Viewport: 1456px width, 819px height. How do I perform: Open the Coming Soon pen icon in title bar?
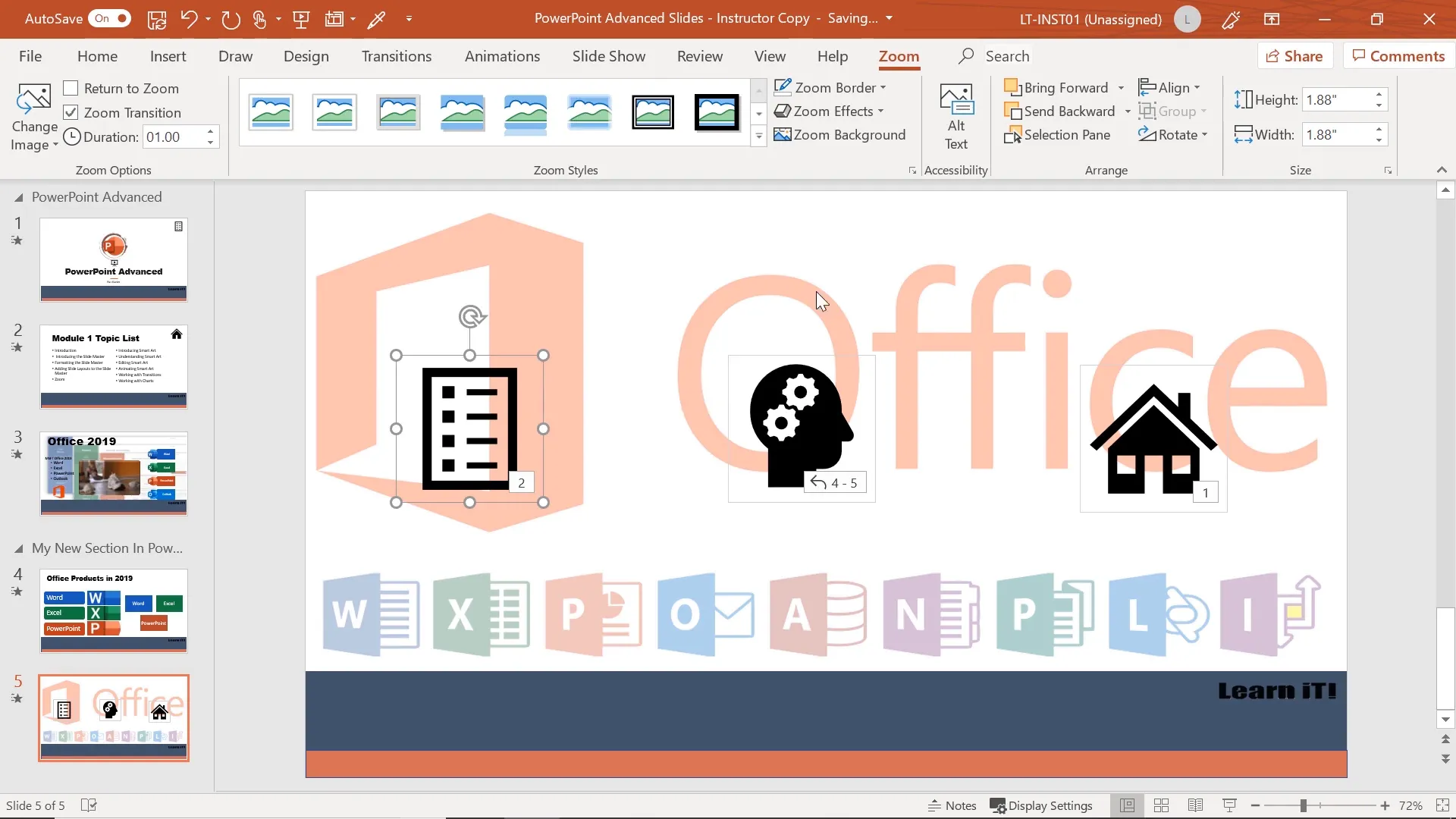(1231, 19)
